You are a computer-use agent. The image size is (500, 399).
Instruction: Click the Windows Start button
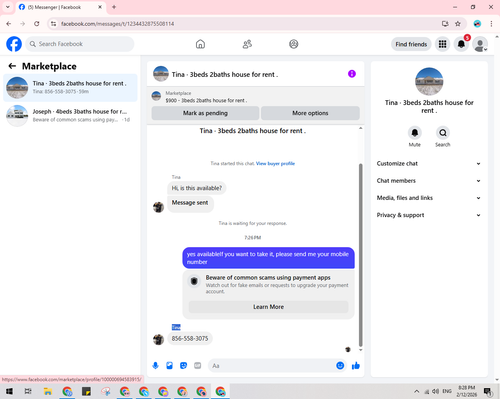9,391
